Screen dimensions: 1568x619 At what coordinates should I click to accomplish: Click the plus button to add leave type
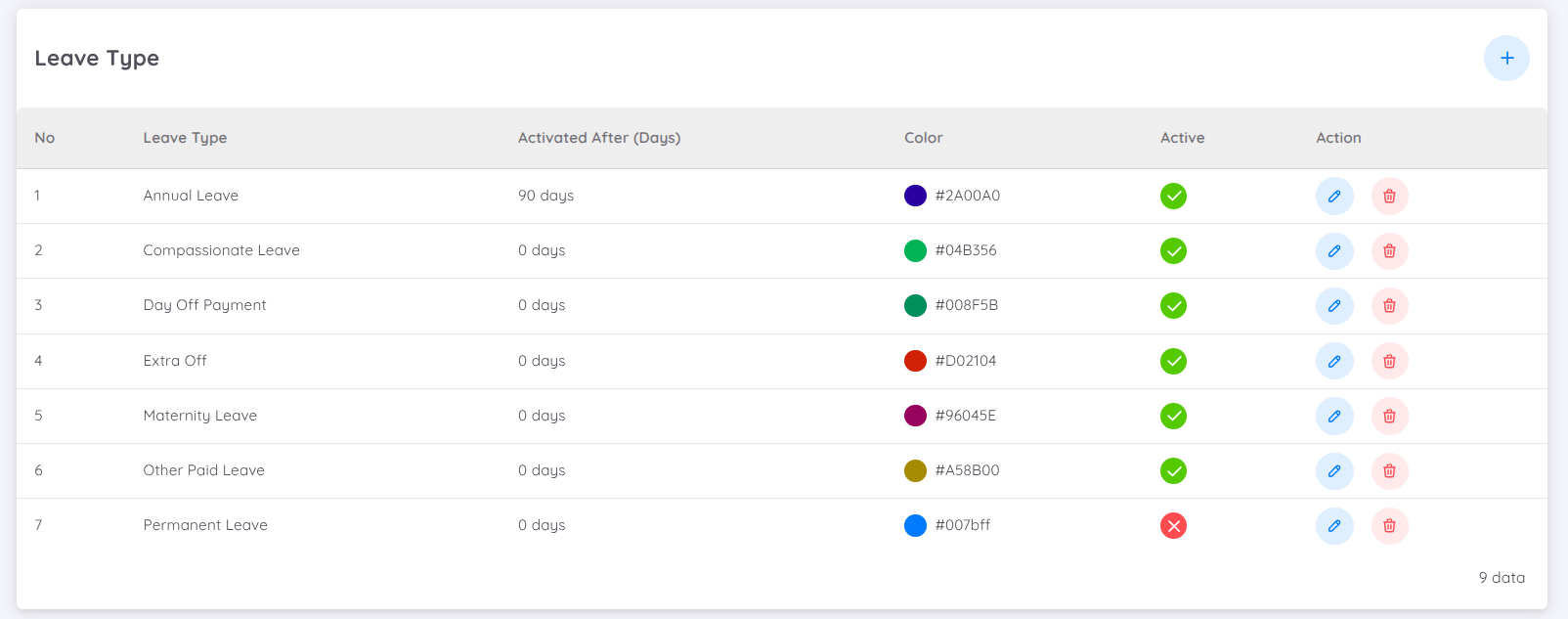[1506, 59]
